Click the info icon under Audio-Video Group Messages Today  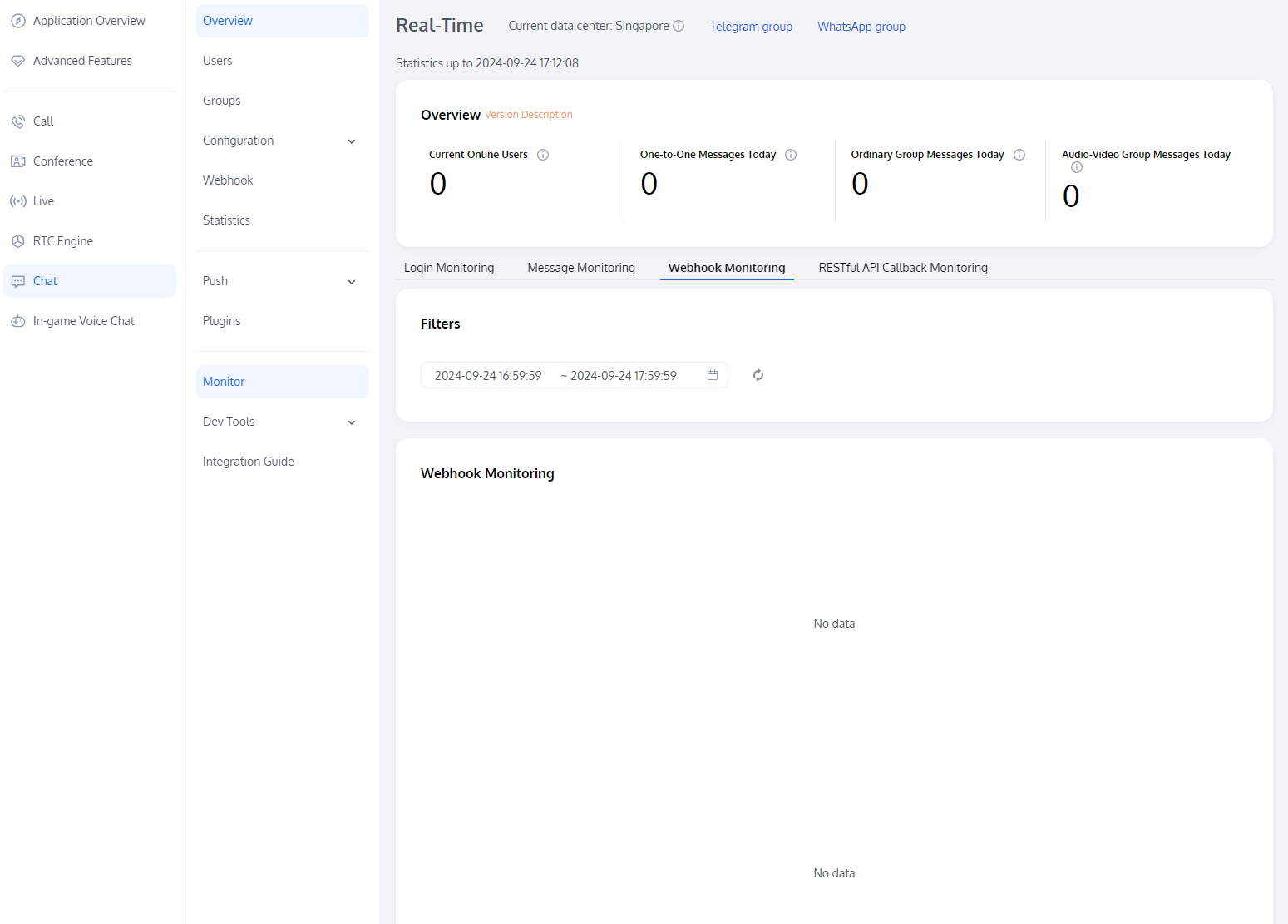tap(1077, 167)
